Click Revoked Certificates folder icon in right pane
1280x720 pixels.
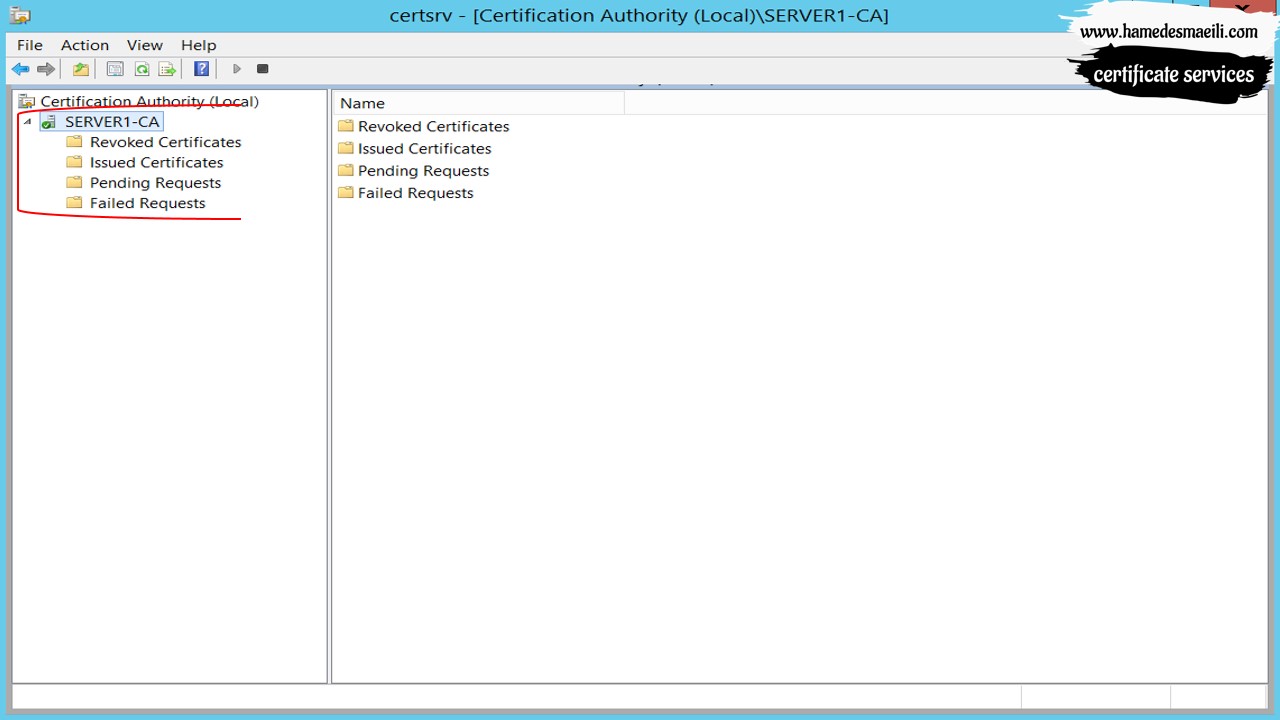[x=346, y=126]
